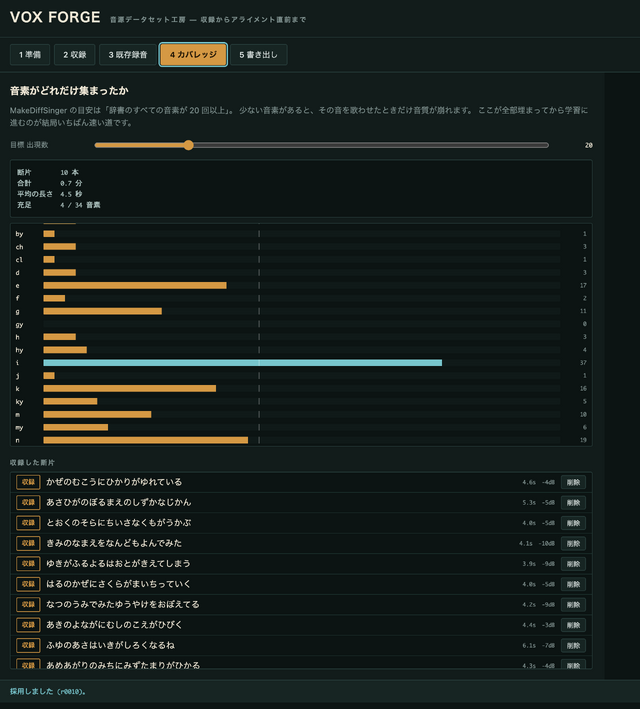Delete the はるのかぜにさくらがまいちっていく clip
The image size is (640, 709).
pos(573,584)
